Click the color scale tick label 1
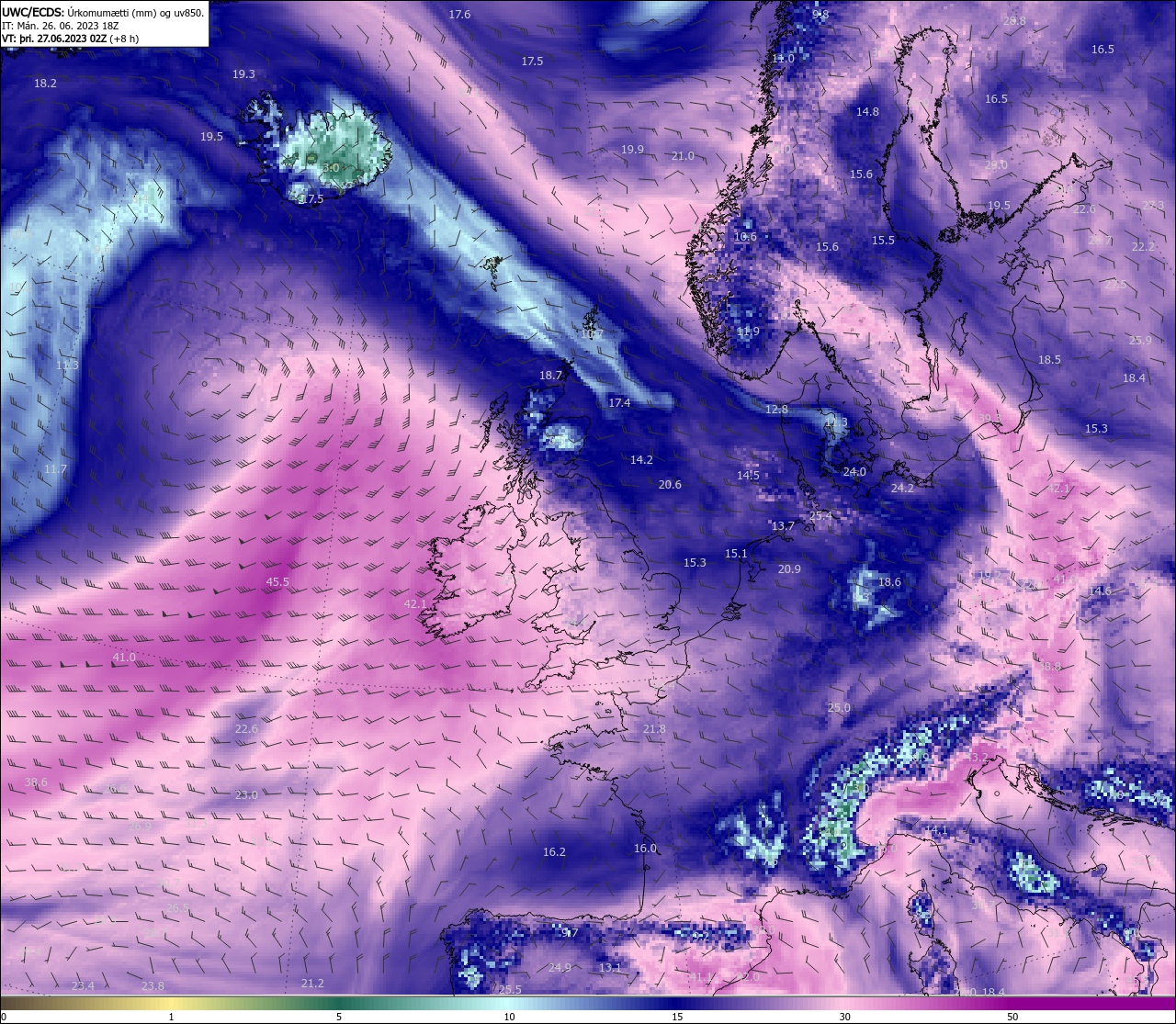Image resolution: width=1176 pixels, height=1024 pixels. (171, 1018)
